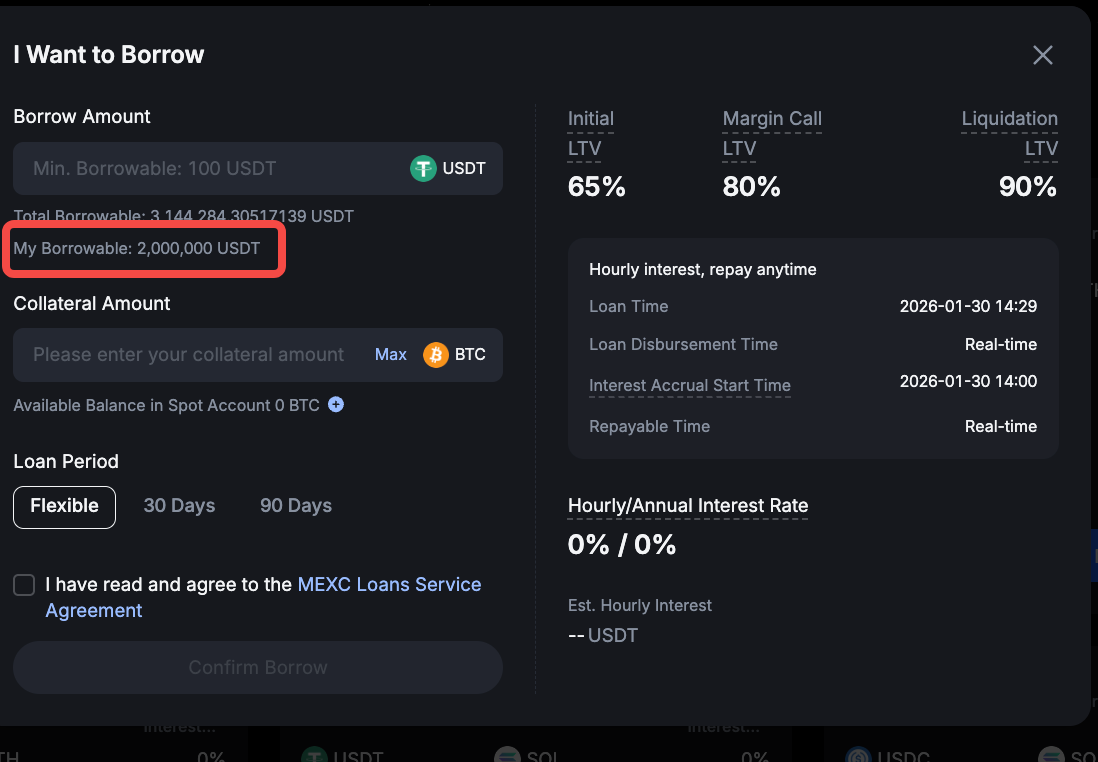This screenshot has width=1098, height=762.
Task: Click the plus icon beside Available Balance
Action: (x=336, y=405)
